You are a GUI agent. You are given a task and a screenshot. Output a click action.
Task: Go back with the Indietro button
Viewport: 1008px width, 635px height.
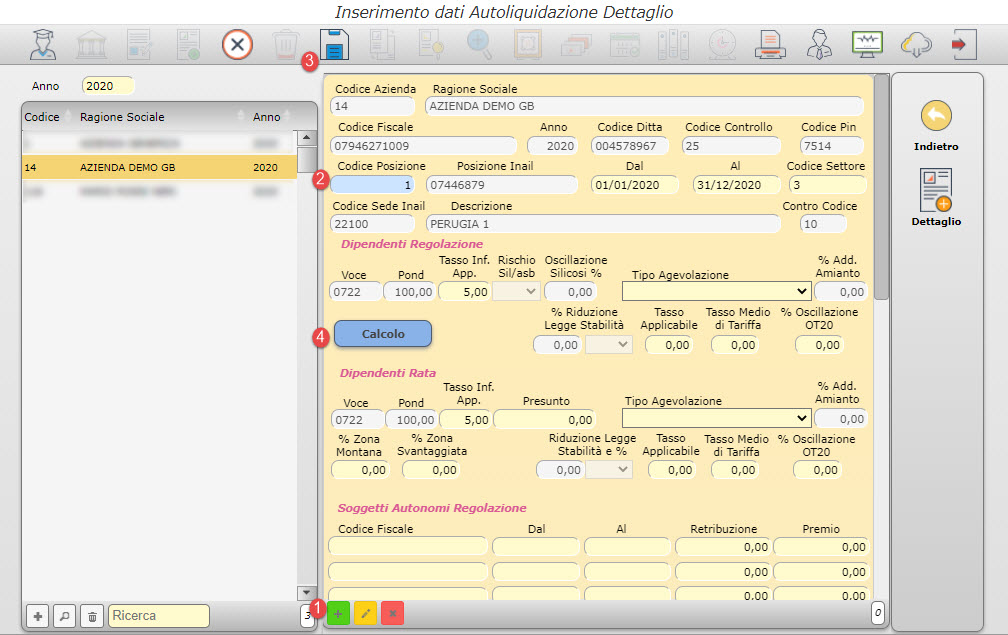point(936,126)
